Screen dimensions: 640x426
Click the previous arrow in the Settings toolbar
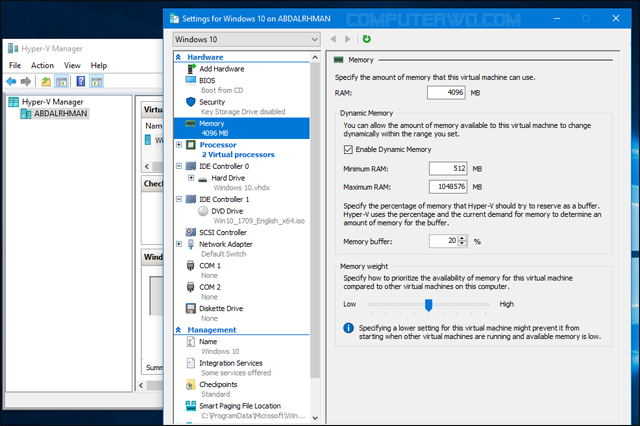click(333, 39)
